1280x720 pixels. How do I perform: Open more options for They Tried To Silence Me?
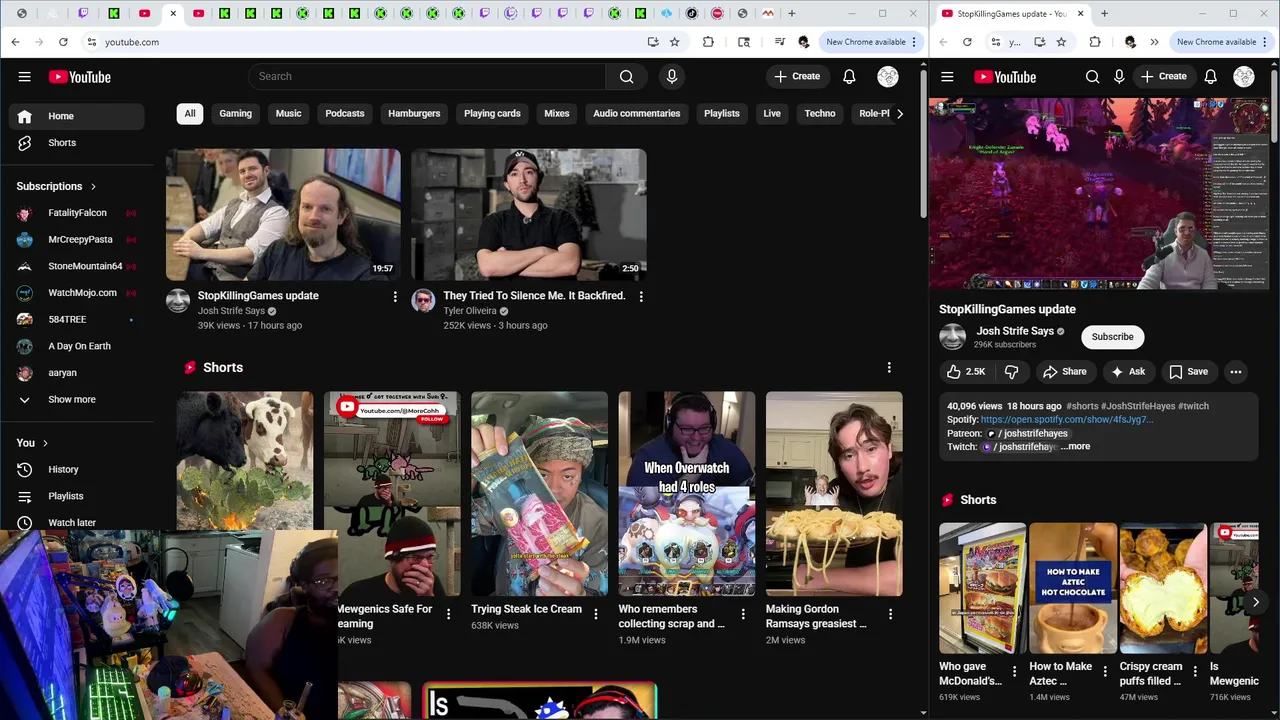[x=641, y=297]
